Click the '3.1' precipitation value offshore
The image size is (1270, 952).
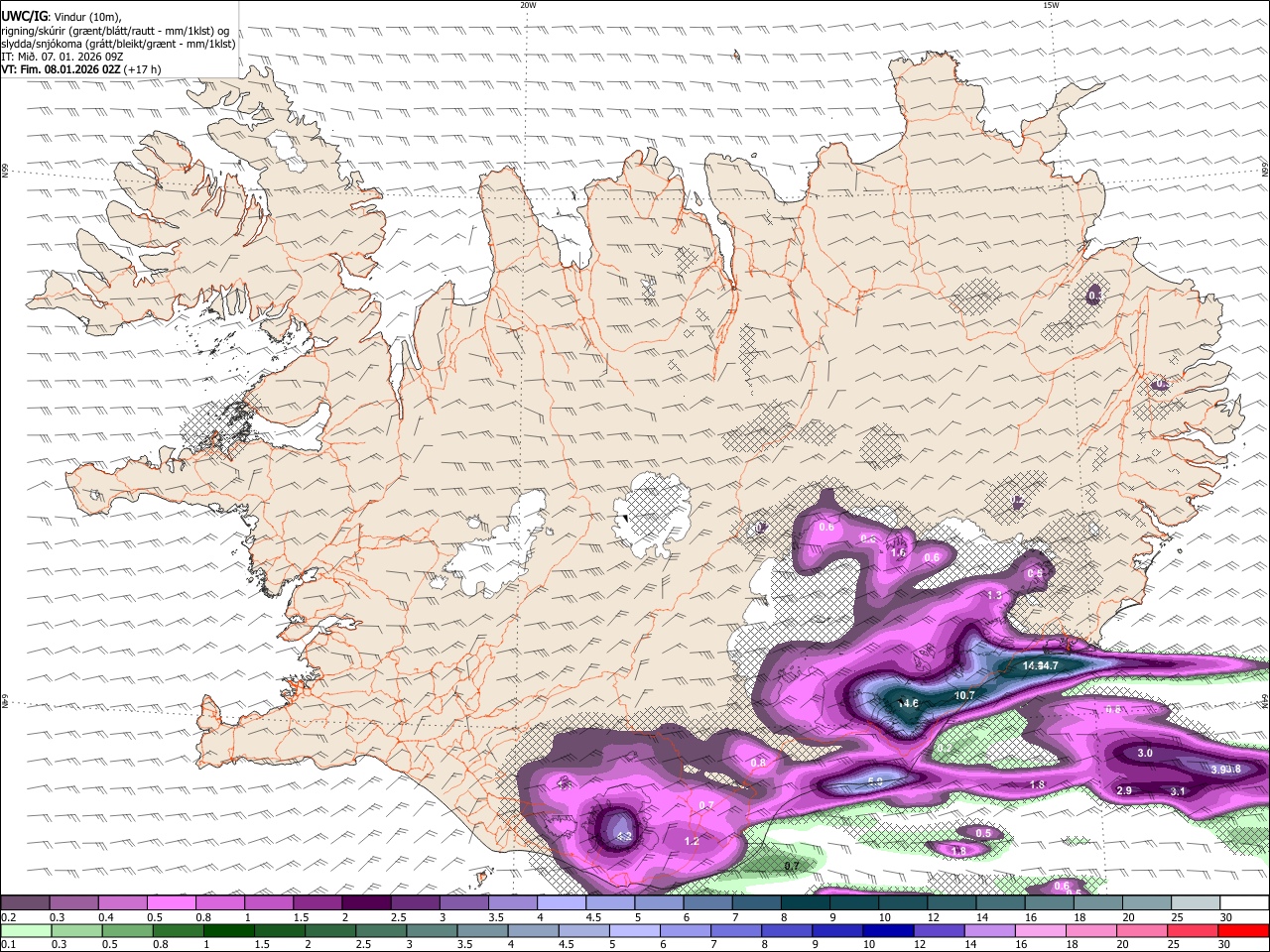click(x=1178, y=791)
